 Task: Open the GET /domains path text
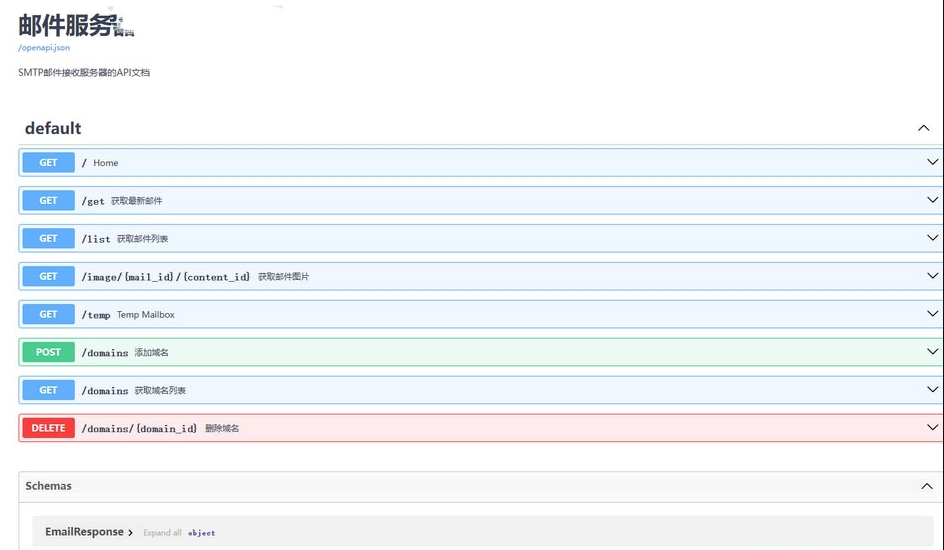[105, 391]
